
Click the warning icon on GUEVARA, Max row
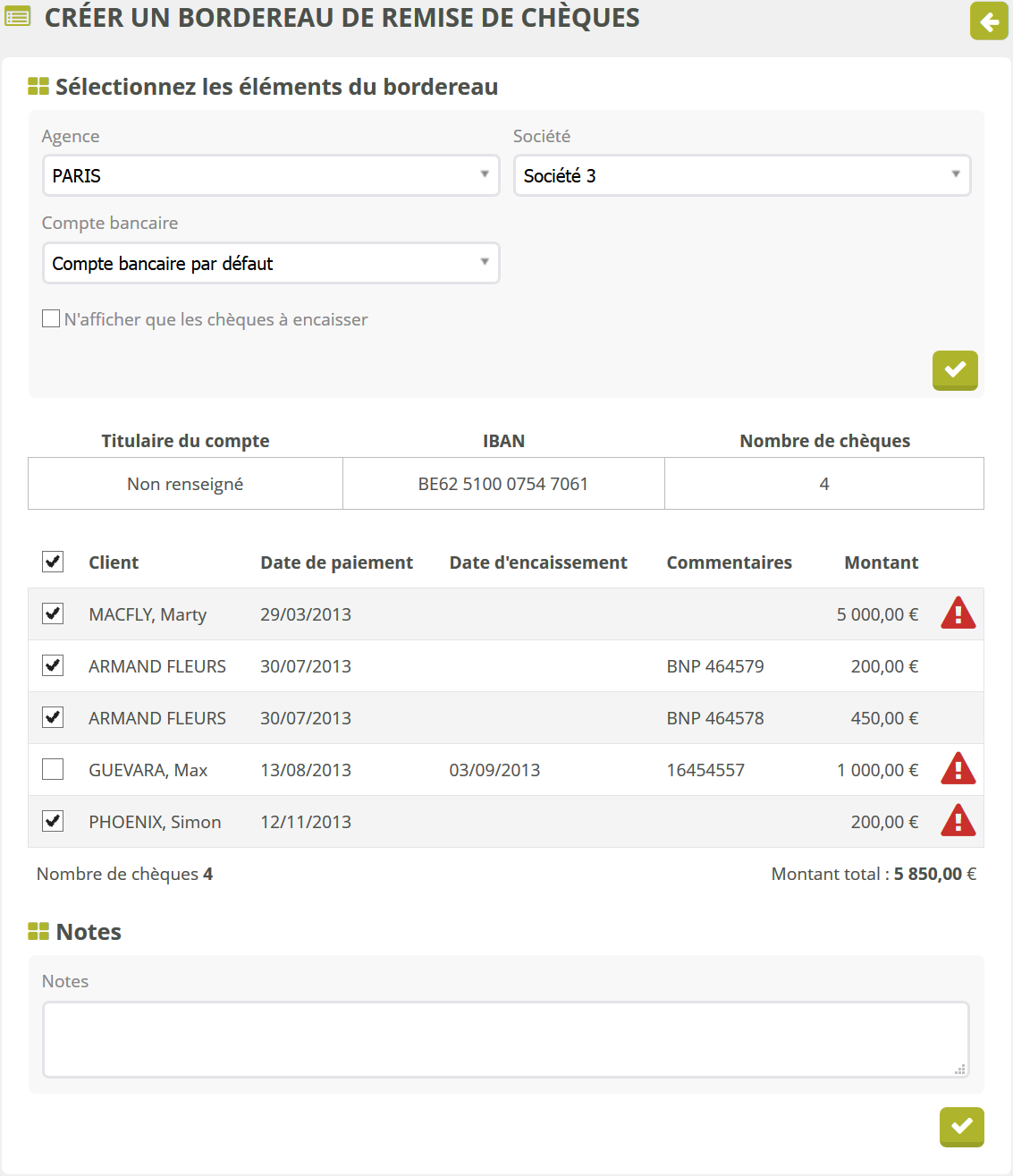(x=958, y=769)
